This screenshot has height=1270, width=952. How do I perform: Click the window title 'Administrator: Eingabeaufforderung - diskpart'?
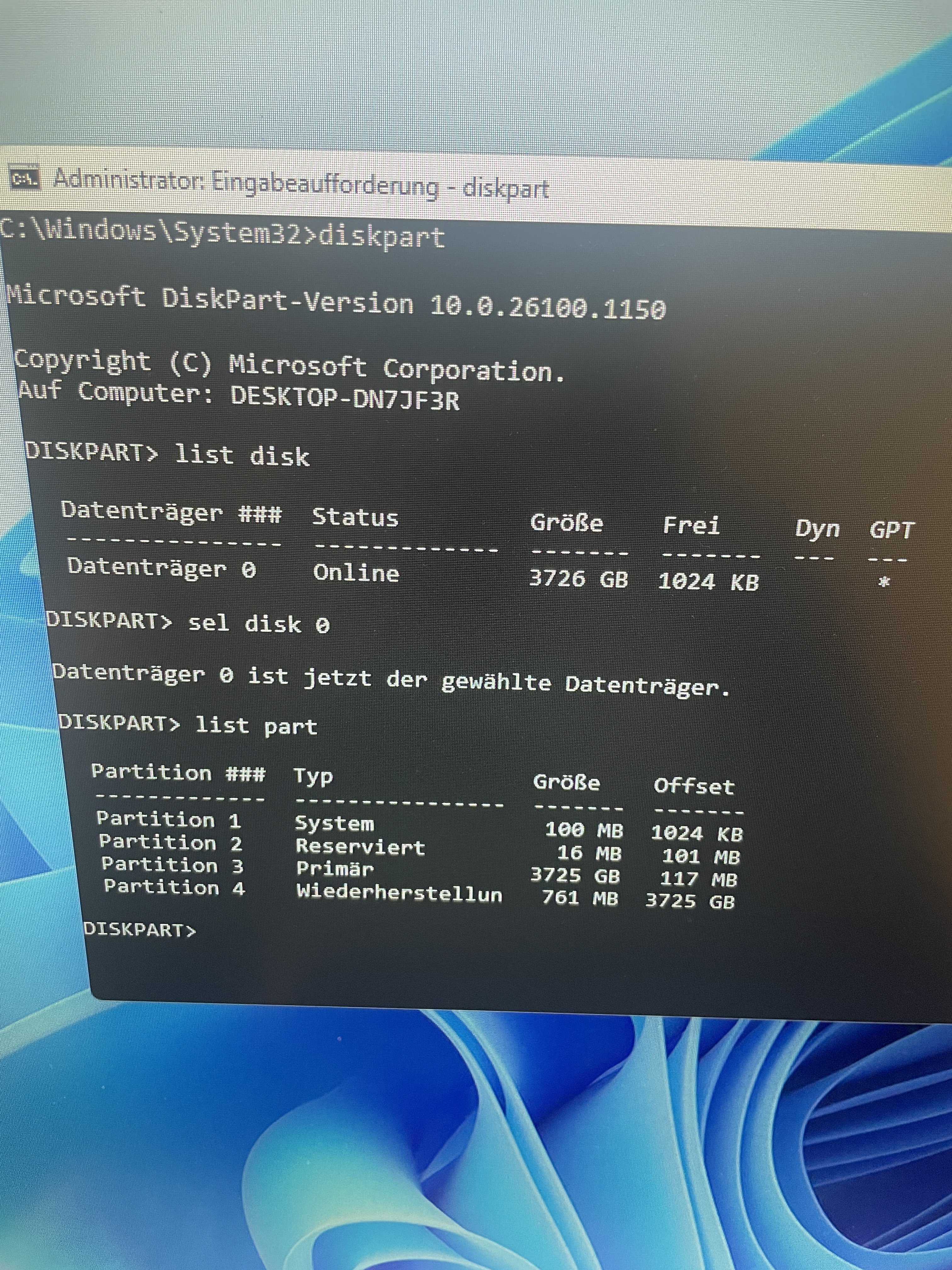point(301,184)
